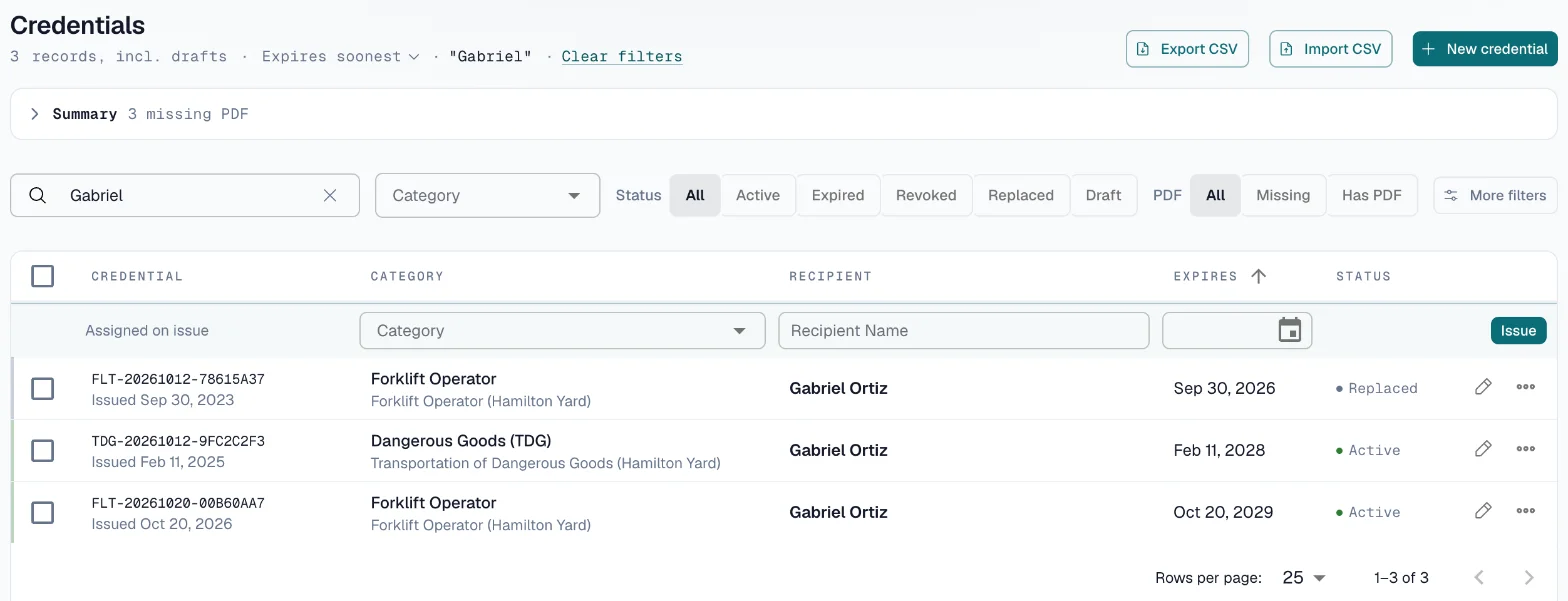The image size is (1568, 601).
Task: Click the Feb 11, 2028 expiry date
Action: tap(1219, 450)
